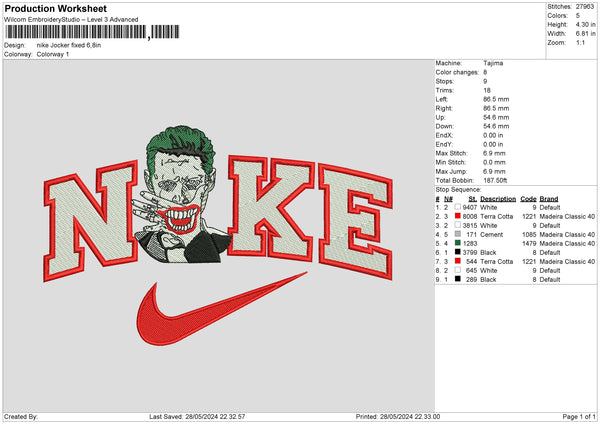Click stitch count '9407' in stop 1
This screenshot has height=424, width=600.
[x=470, y=207]
